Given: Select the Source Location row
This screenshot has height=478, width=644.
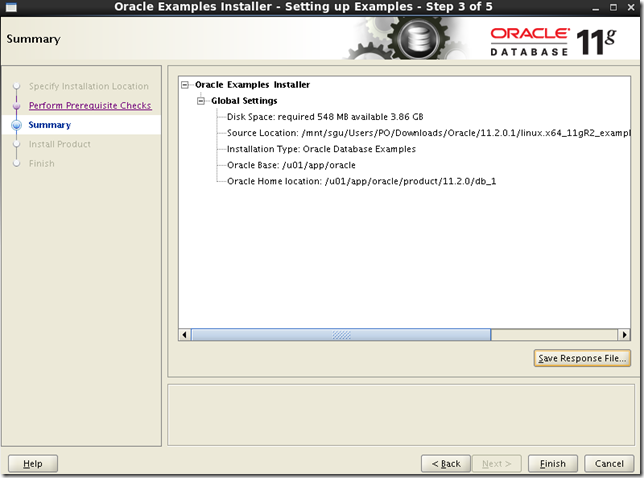Looking at the screenshot, I should pyautogui.click(x=428, y=133).
